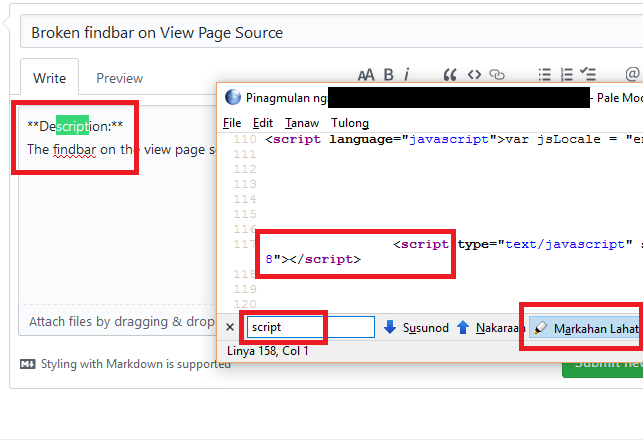
Task: Click the mention (@) icon in the editor toolbar
Action: pos(632,74)
